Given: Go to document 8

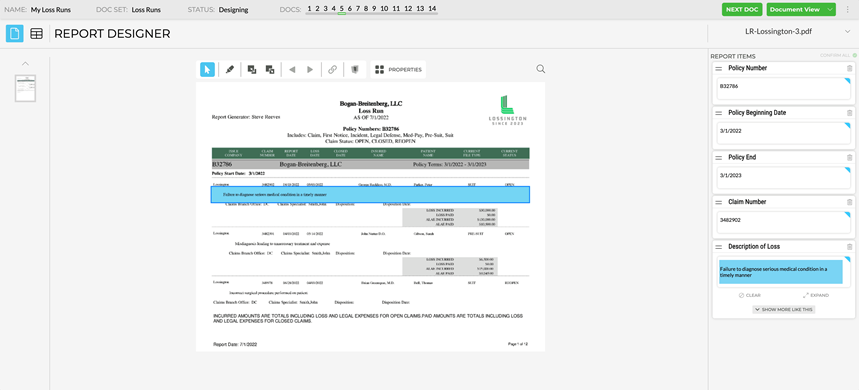Looking at the screenshot, I should tap(366, 9).
